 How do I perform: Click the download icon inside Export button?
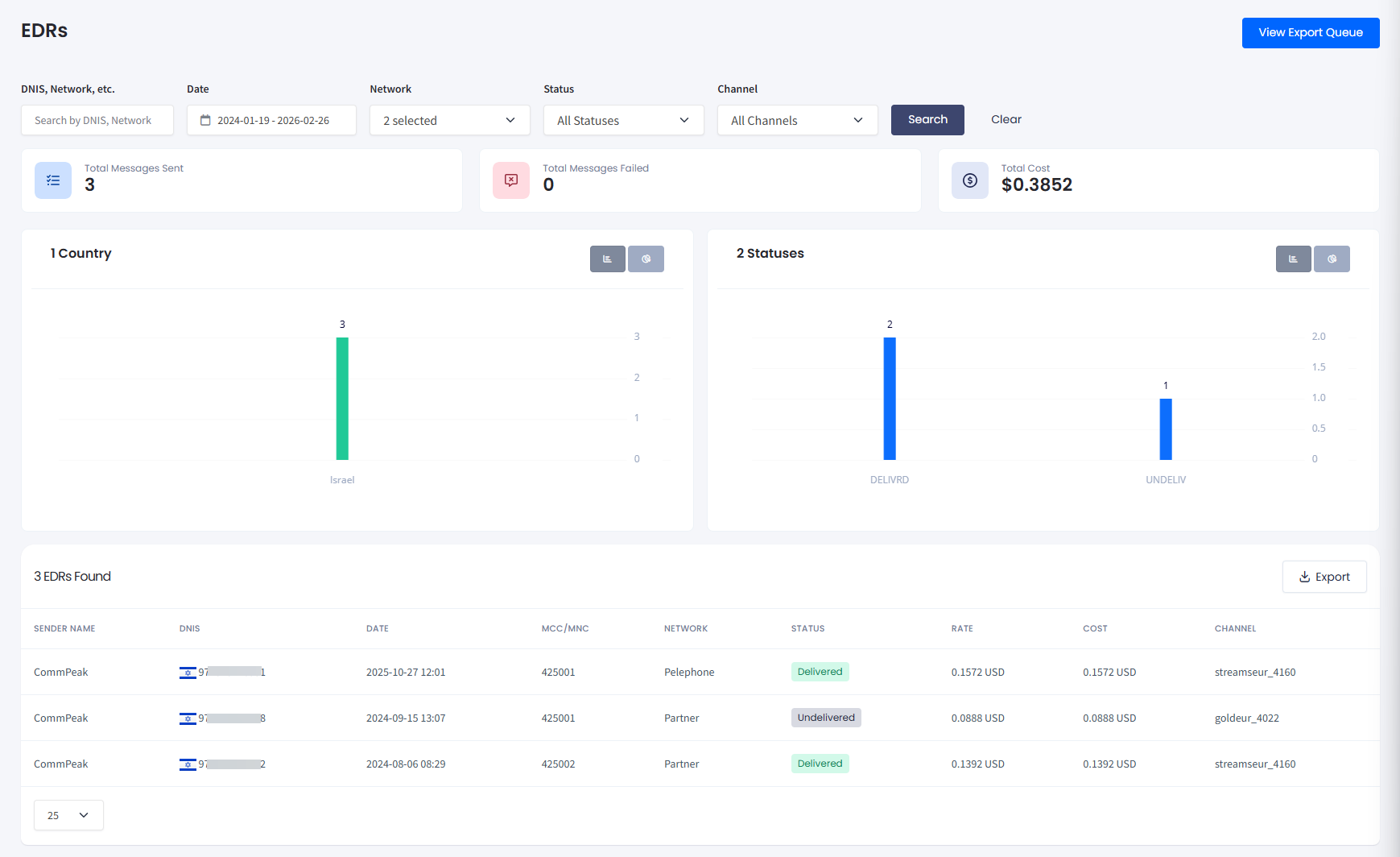click(x=1306, y=577)
